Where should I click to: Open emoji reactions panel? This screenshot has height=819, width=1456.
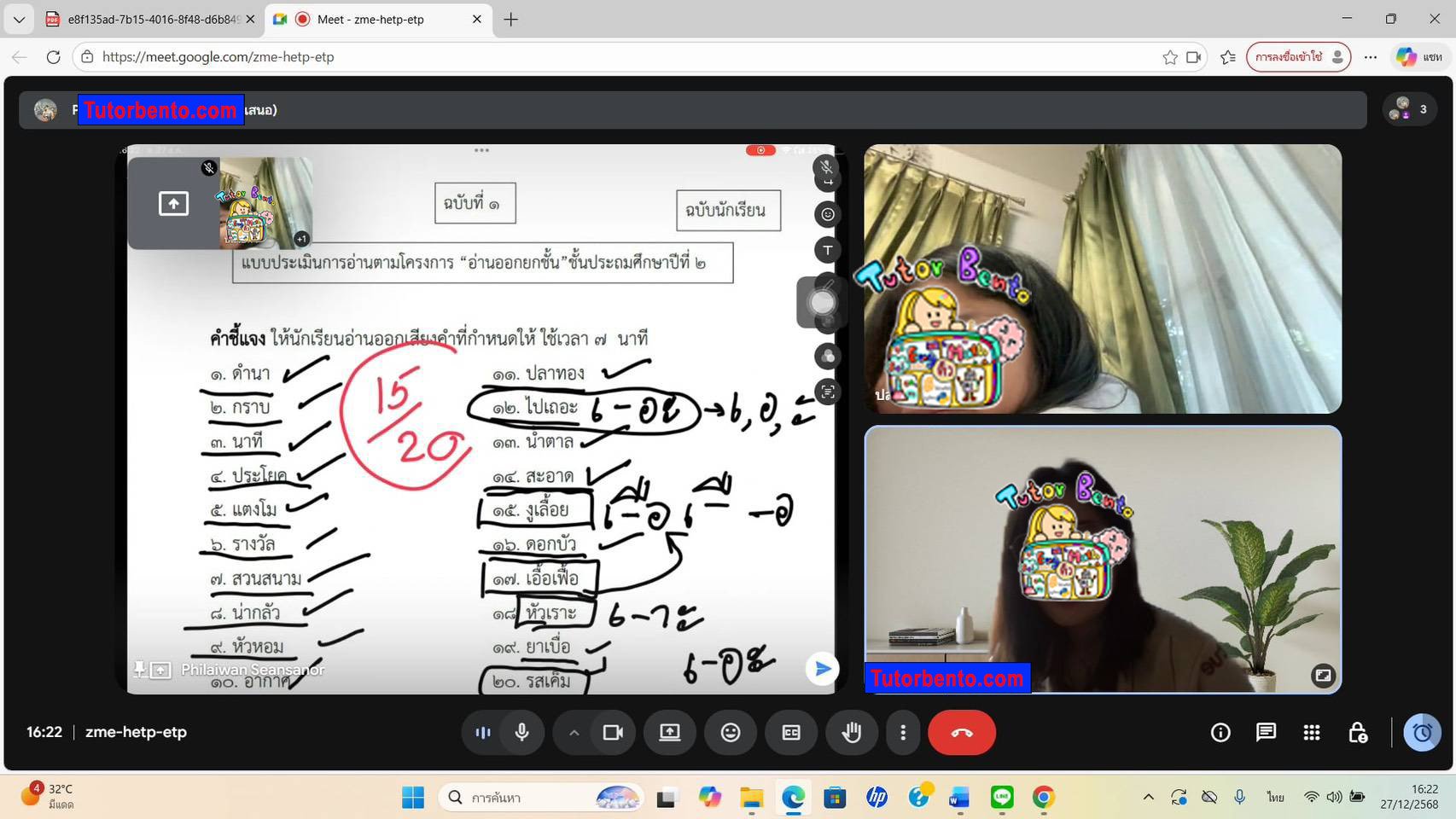pyautogui.click(x=731, y=732)
